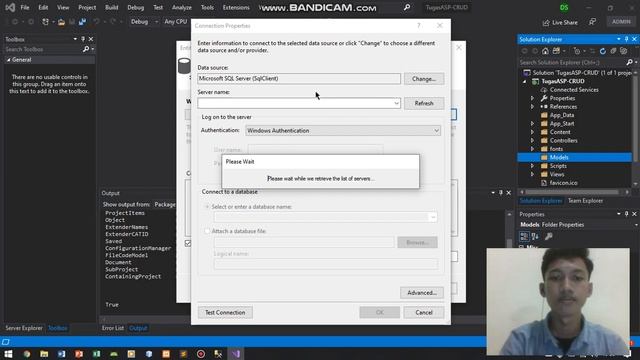The image size is (640, 360).
Task: Select the Models folder in Solution Explorer
Action: pos(559,158)
